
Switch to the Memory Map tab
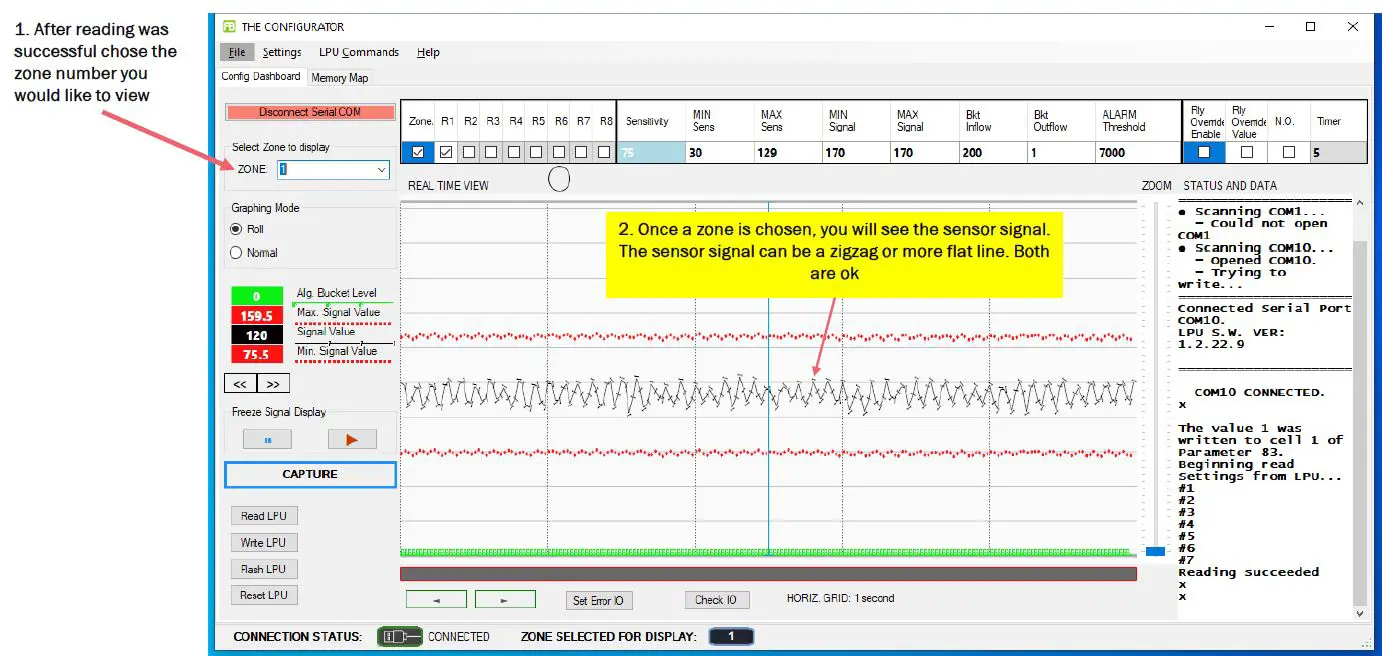pyautogui.click(x=339, y=77)
